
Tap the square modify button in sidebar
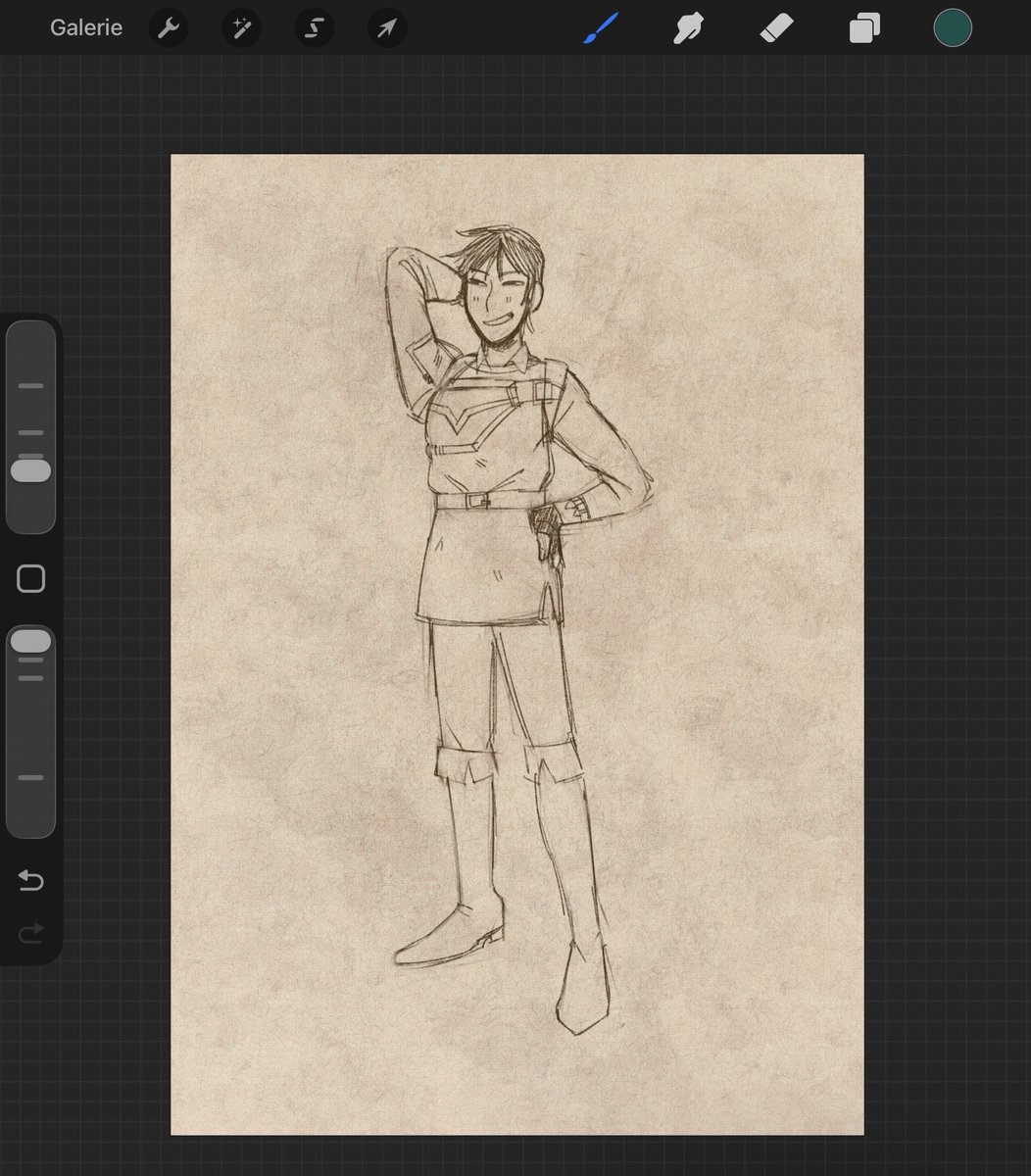coord(31,578)
